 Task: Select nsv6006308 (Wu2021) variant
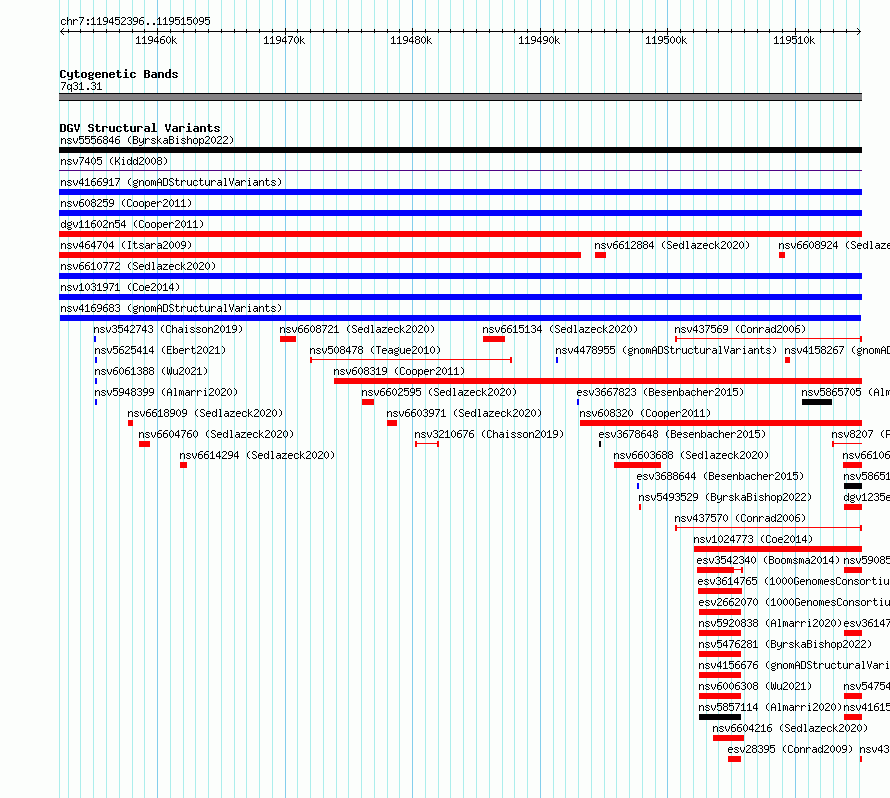(x=755, y=686)
